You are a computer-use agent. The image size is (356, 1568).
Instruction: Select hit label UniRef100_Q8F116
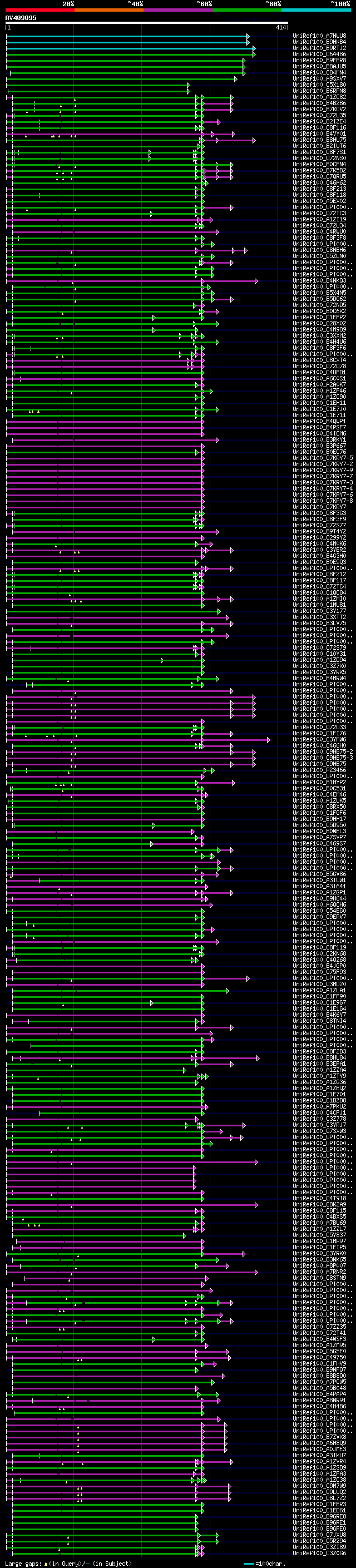[319, 128]
